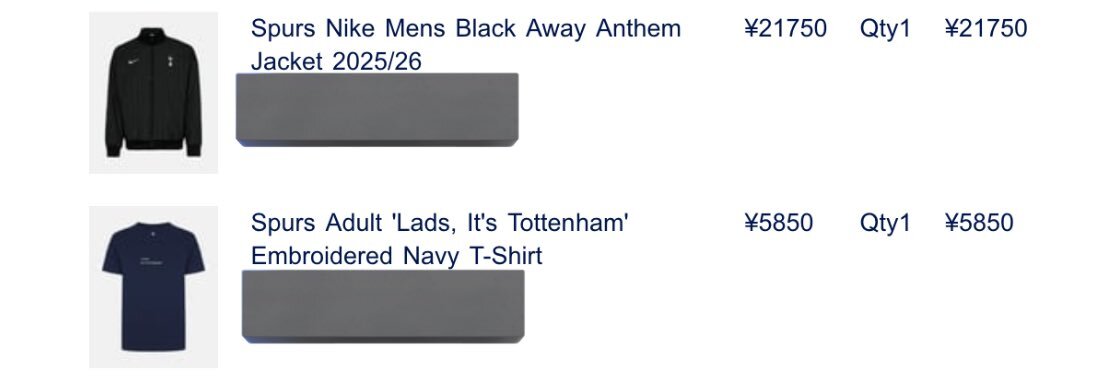Open 'Spurs Nike Mens Black Away Anthem' title link

(466, 29)
